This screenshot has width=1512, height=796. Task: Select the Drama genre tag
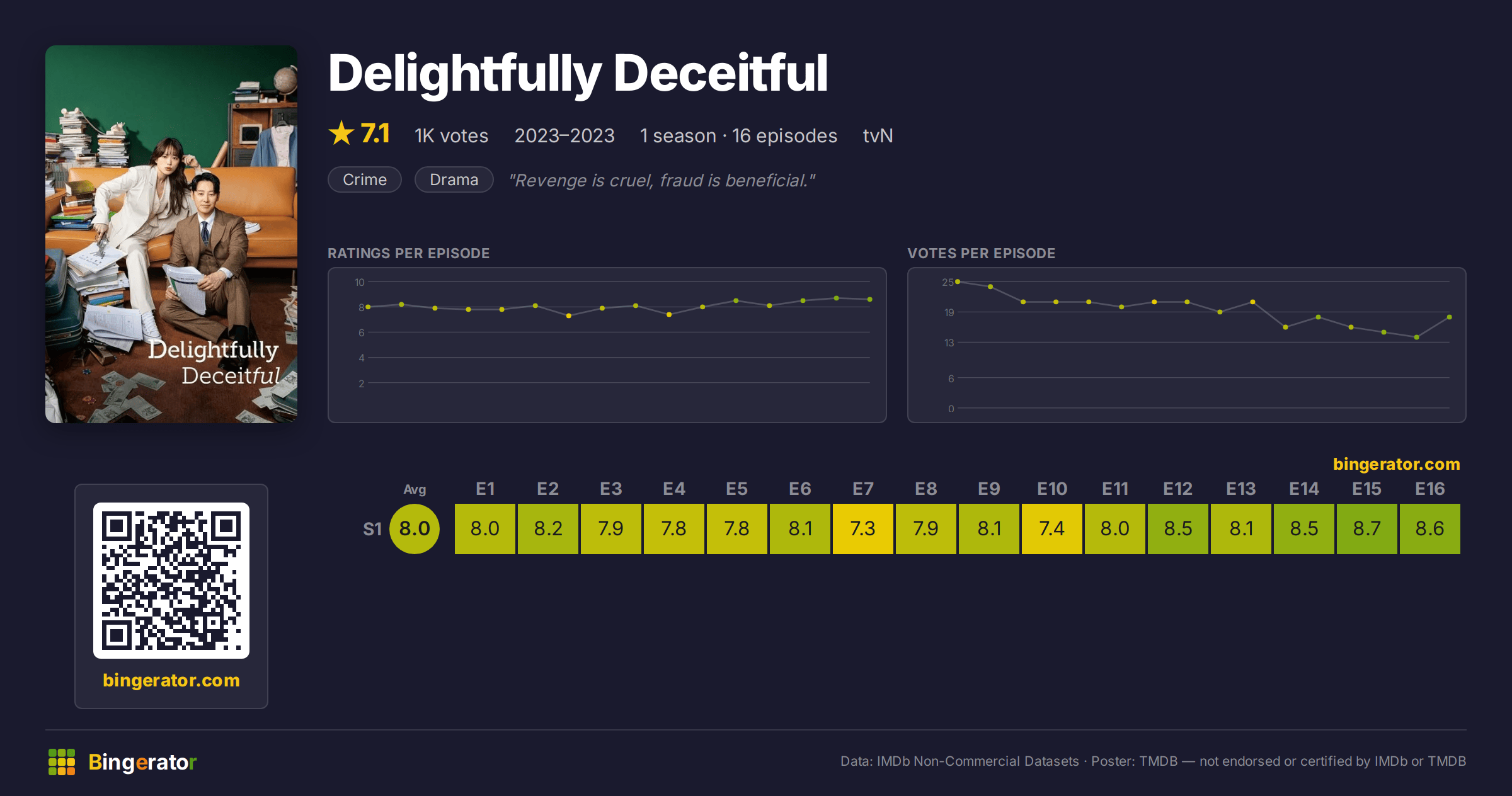tap(454, 179)
